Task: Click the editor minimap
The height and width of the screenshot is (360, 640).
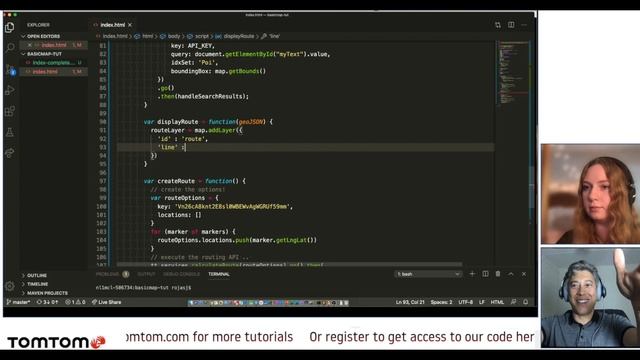Action: (513, 73)
